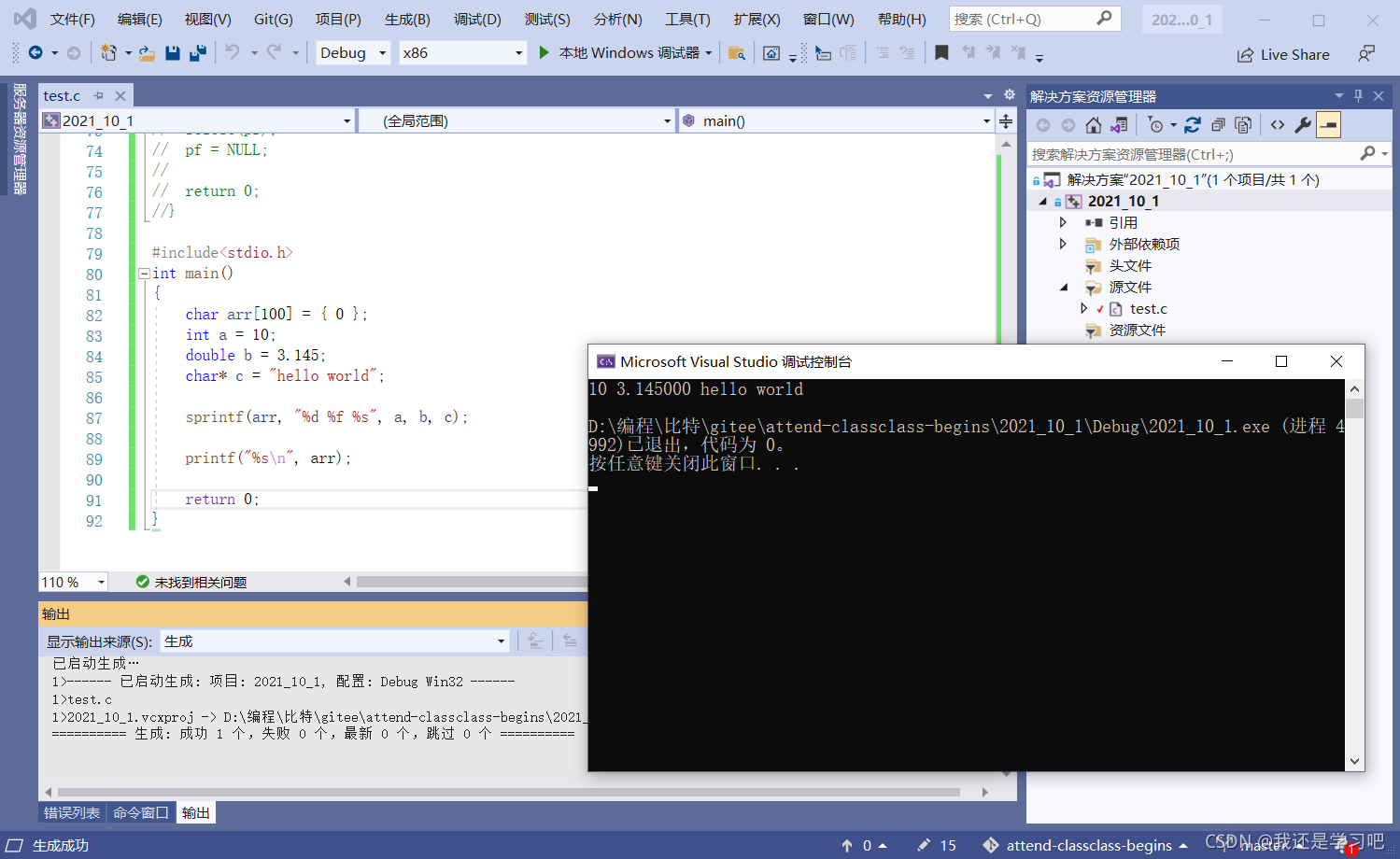Viewport: 1400px width, 859px height.
Task: Open Properties with the wrench icon
Action: pyautogui.click(x=1303, y=125)
